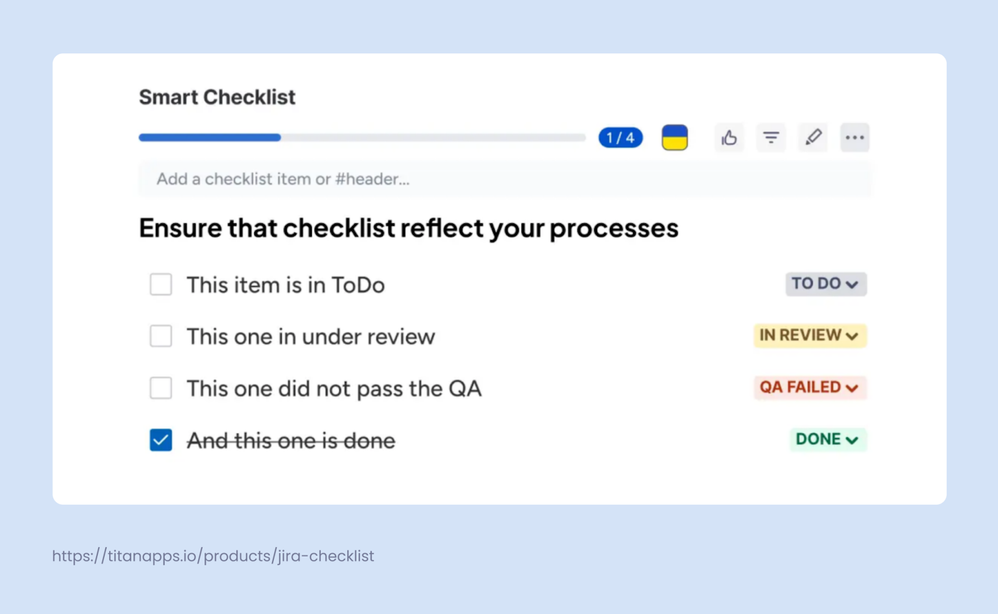998x614 pixels.
Task: Click the thumbs up icon
Action: [x=729, y=137]
